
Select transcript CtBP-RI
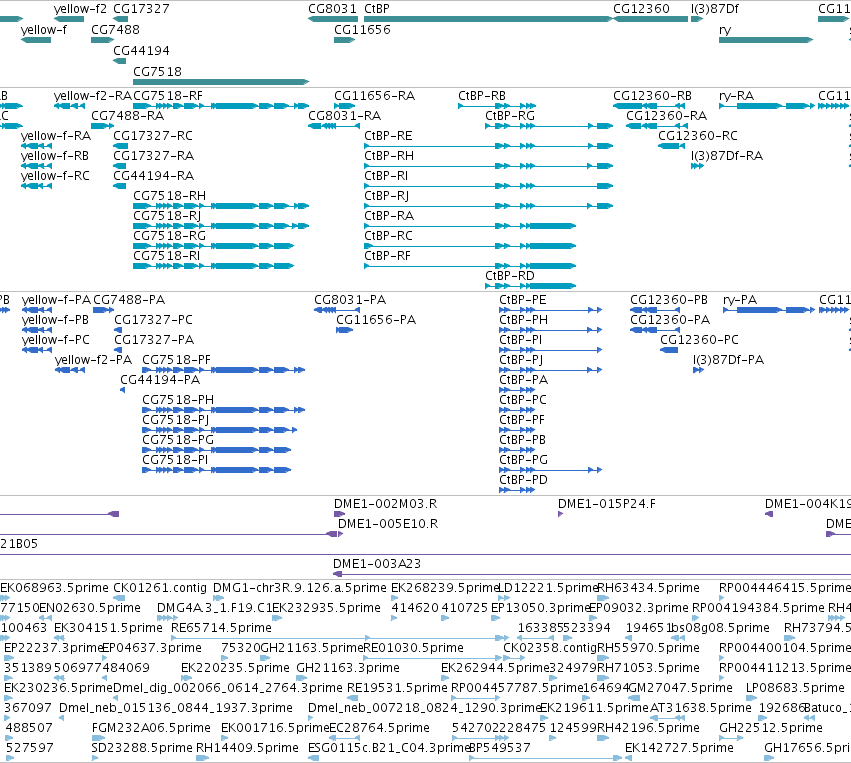tap(386, 176)
